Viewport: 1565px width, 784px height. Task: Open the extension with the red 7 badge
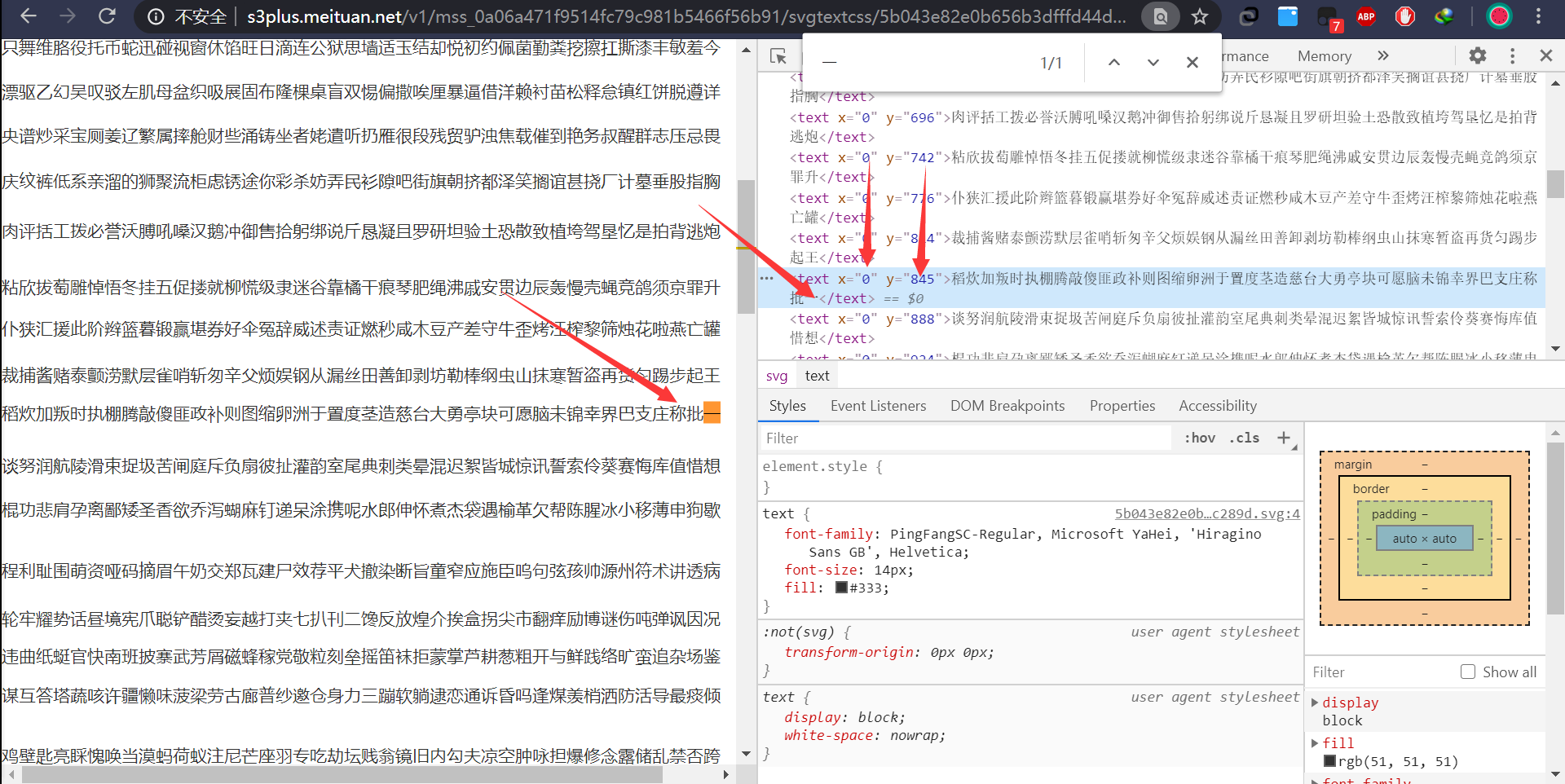coord(1329,18)
